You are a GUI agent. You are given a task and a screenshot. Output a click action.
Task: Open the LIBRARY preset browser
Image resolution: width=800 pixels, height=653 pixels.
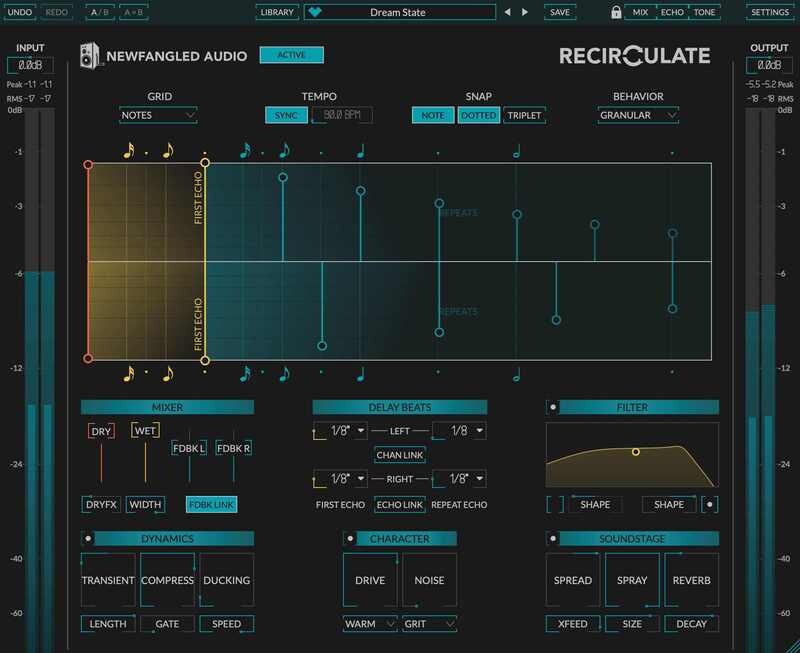tap(276, 13)
